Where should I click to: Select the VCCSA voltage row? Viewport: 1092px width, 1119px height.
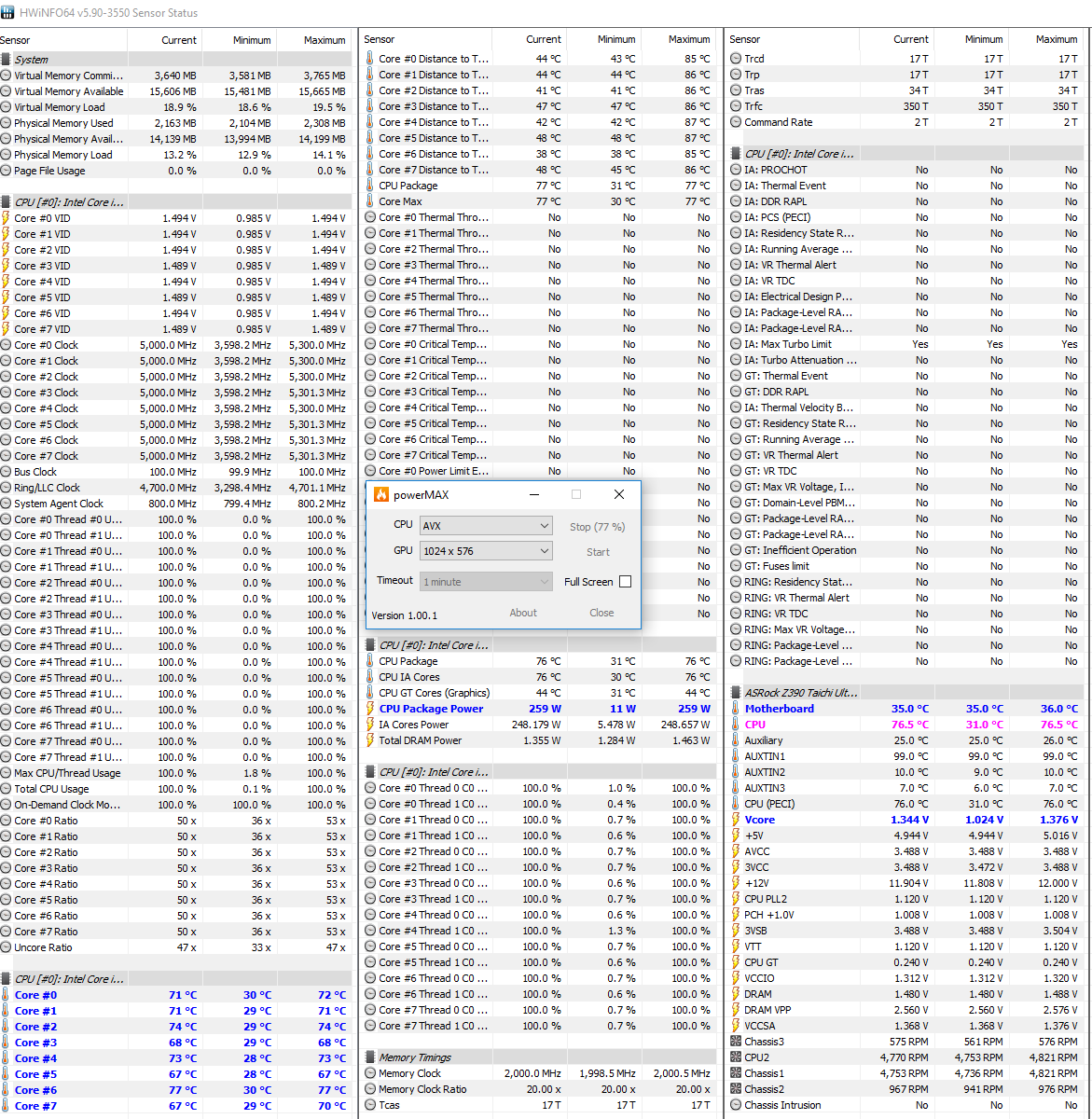point(906,1026)
